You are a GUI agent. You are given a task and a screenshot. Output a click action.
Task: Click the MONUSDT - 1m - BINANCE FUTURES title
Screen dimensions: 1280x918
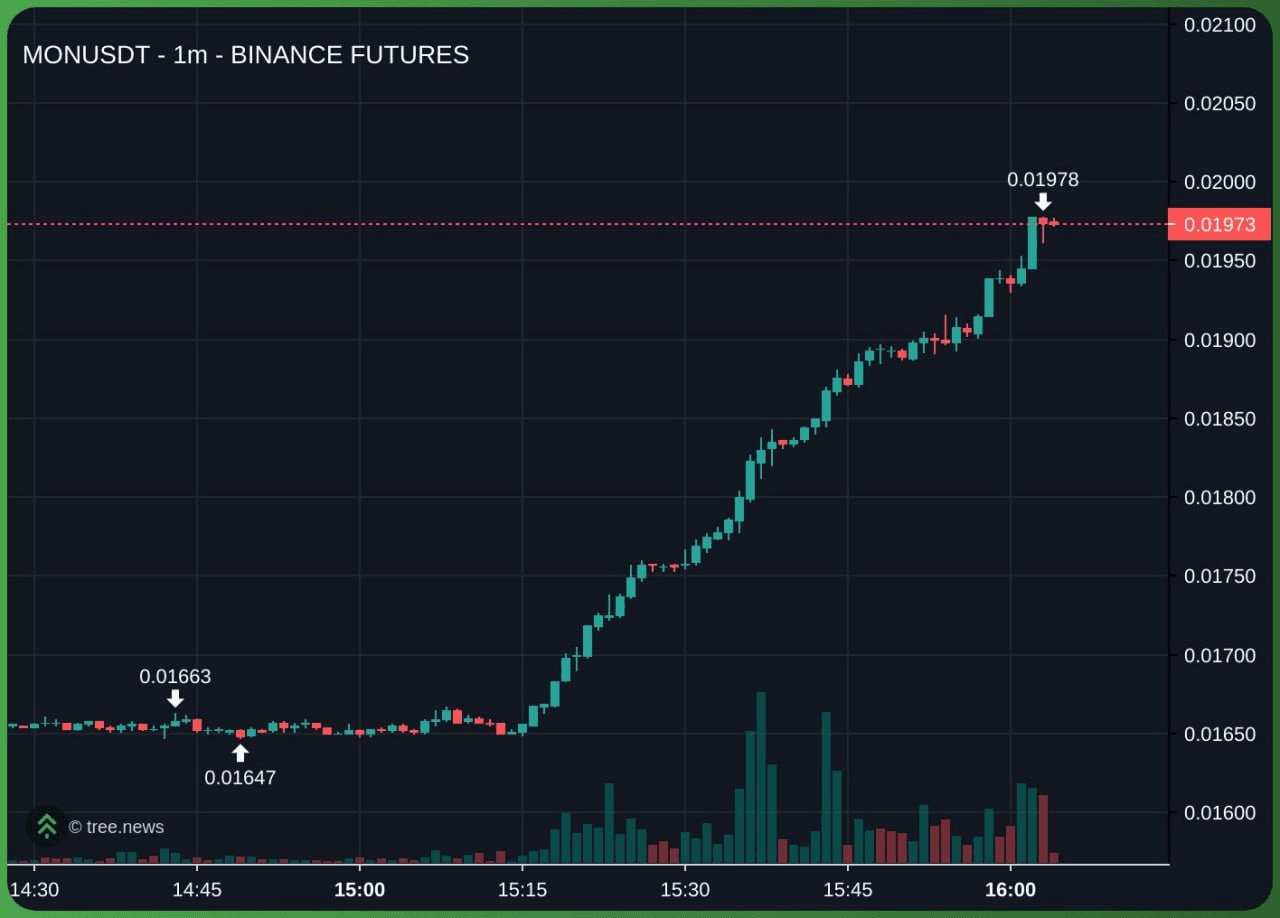point(246,55)
